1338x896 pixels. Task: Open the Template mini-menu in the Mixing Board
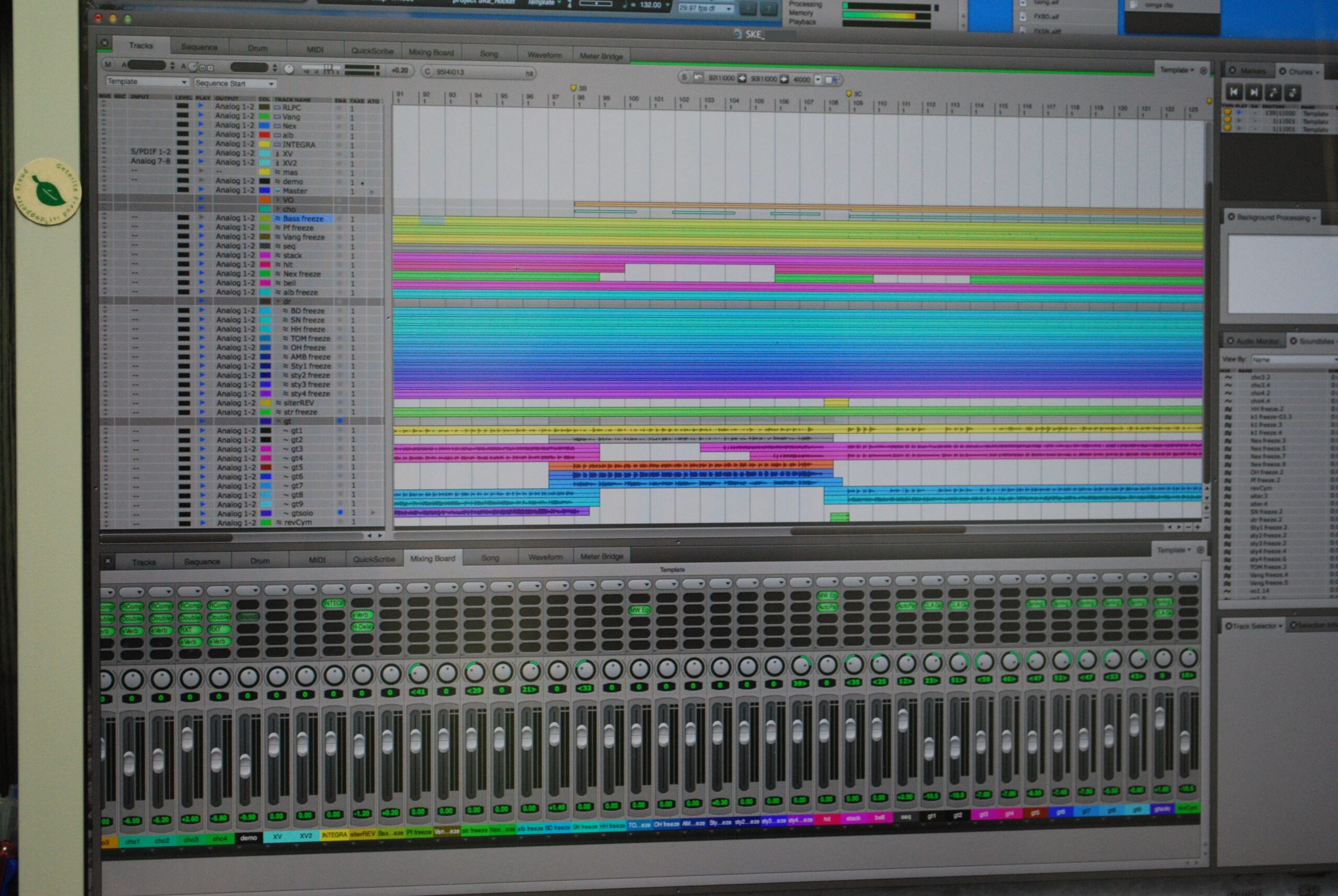(1174, 550)
